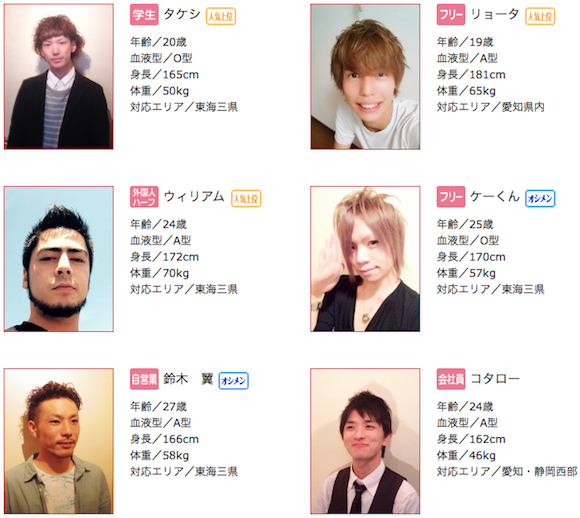Open ケーくん's profile photo
This screenshot has height=518, width=580.
[x=365, y=259]
